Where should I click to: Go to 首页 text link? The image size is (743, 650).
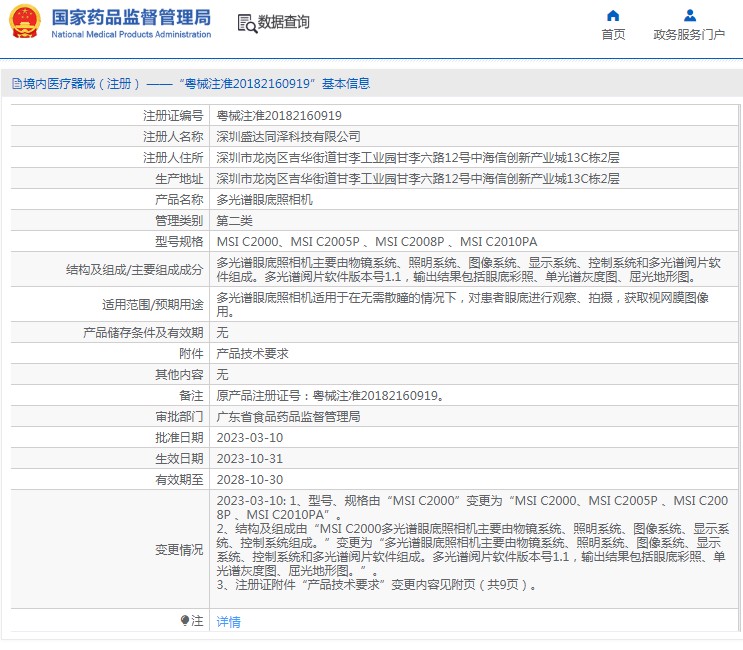[613, 34]
